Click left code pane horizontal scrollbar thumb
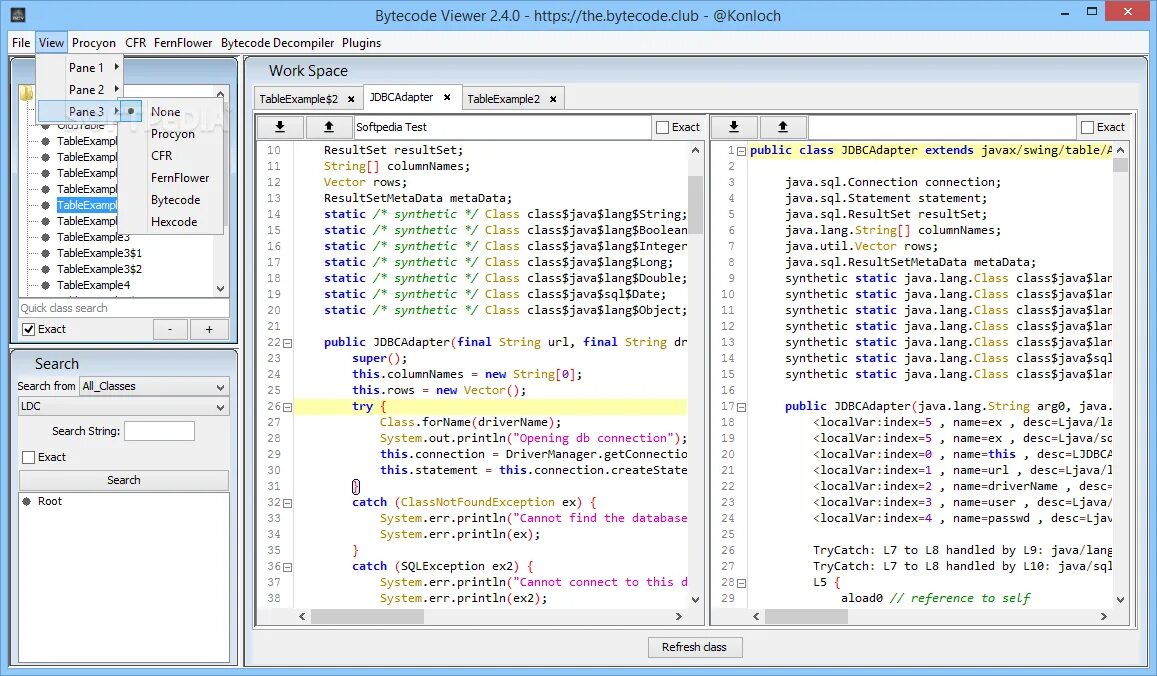 point(367,616)
